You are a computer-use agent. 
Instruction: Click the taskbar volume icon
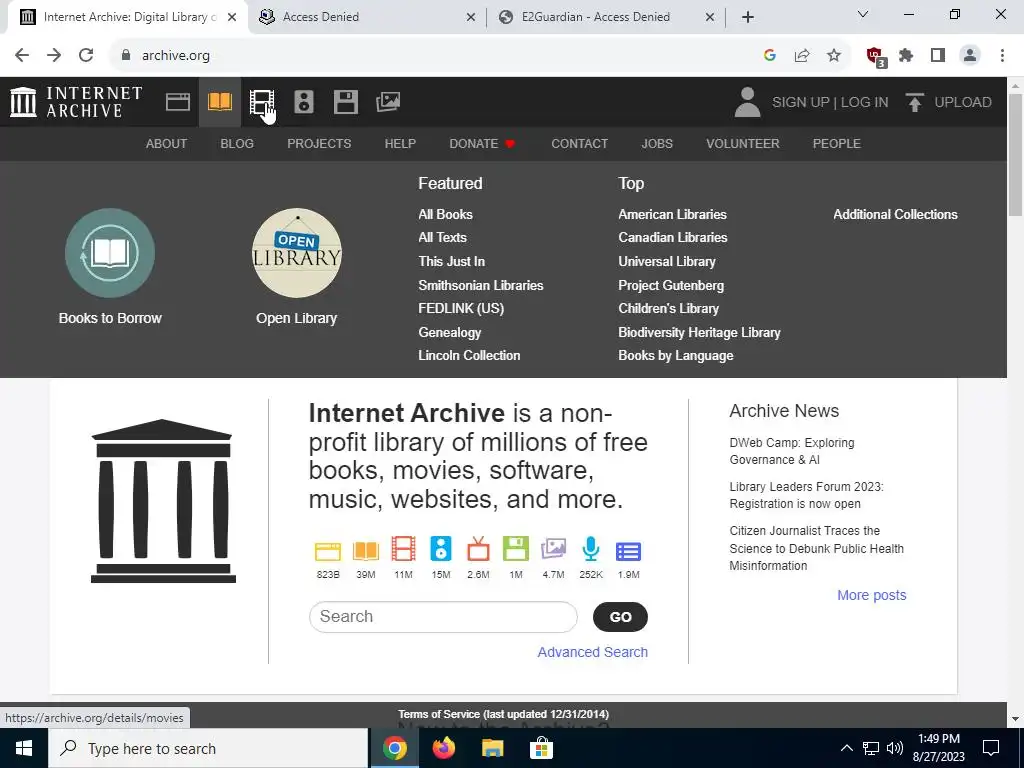(x=895, y=748)
